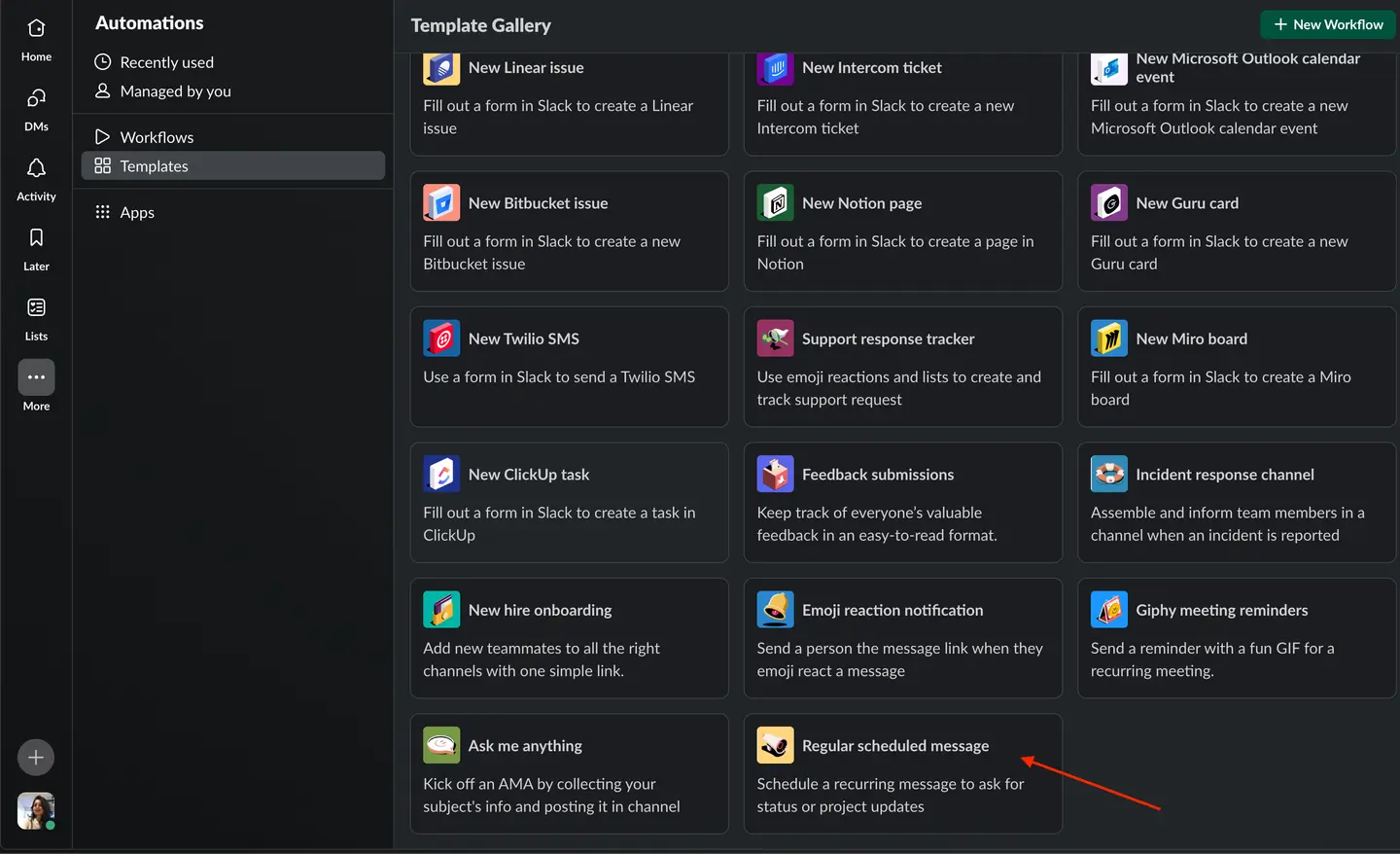The width and height of the screenshot is (1400, 854).
Task: Click the New Workflow button
Action: [x=1328, y=24]
